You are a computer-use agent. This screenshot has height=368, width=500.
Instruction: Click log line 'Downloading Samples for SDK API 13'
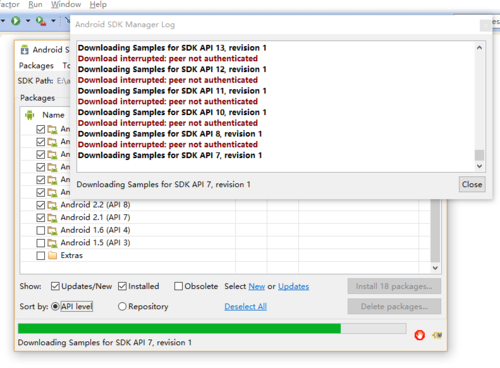[x=172, y=48]
